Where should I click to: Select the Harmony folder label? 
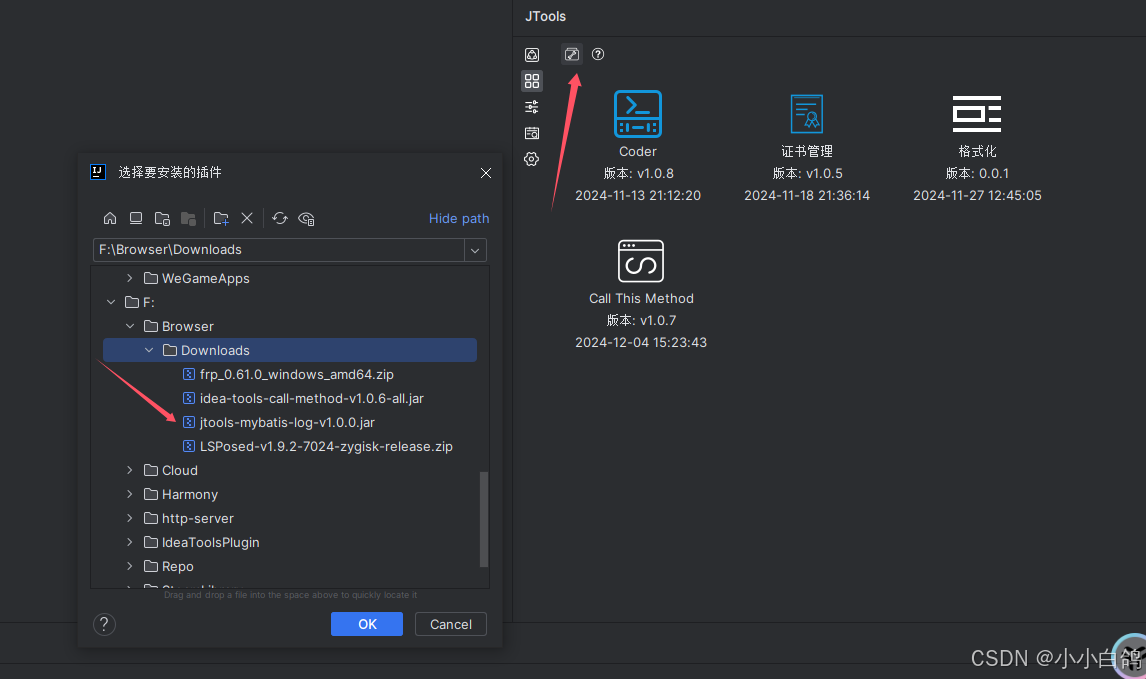coord(189,494)
